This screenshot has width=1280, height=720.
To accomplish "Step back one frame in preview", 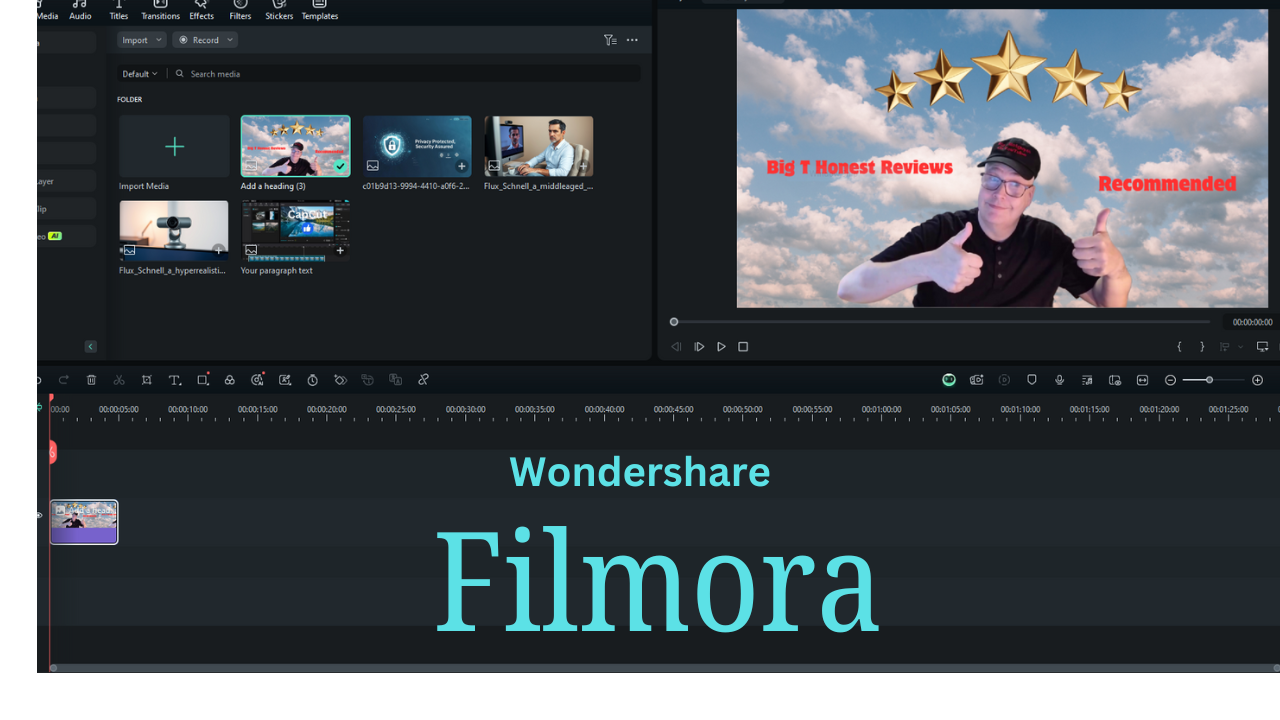I will click(676, 347).
